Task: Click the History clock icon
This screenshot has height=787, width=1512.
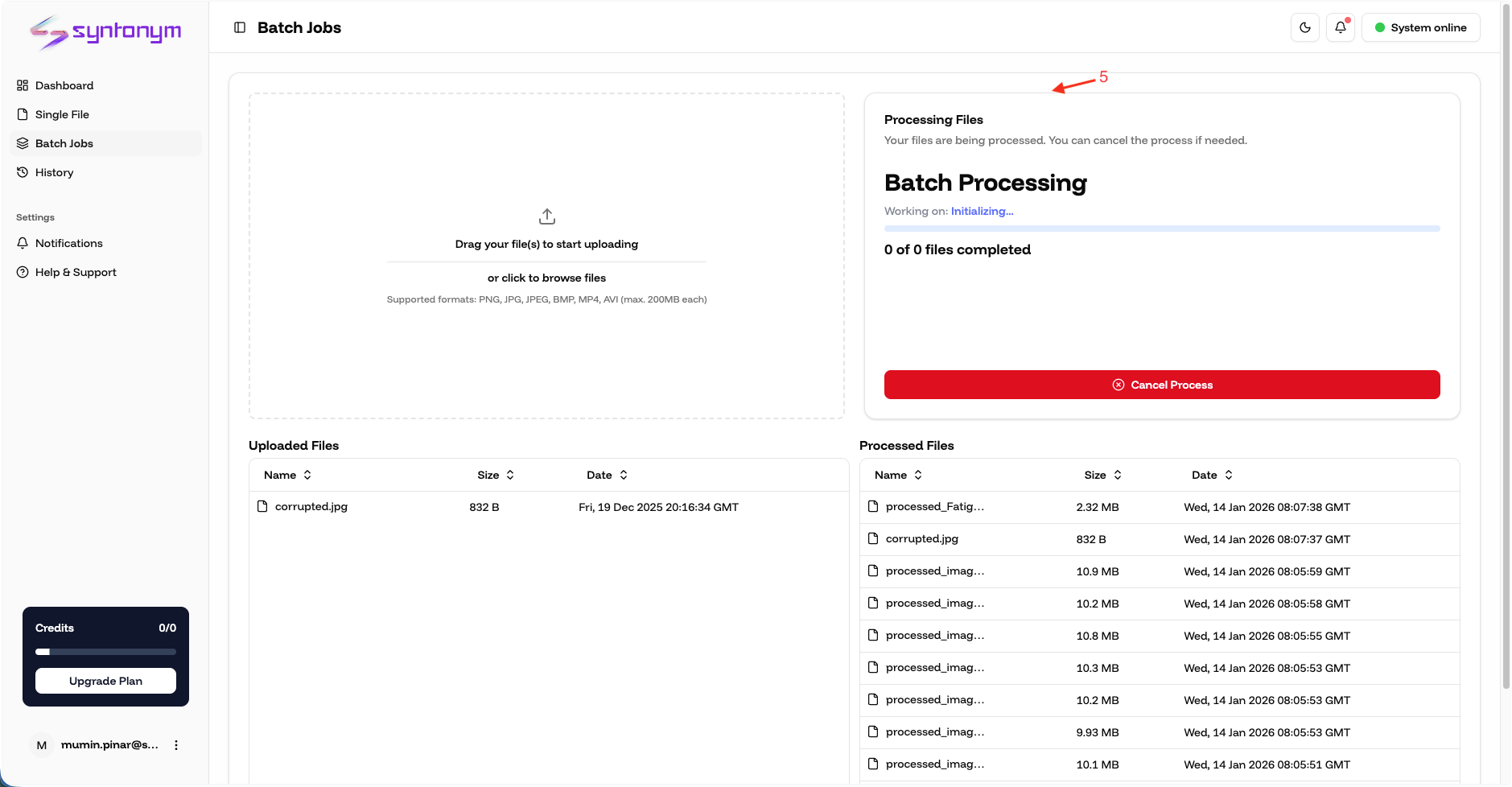Action: (x=23, y=172)
